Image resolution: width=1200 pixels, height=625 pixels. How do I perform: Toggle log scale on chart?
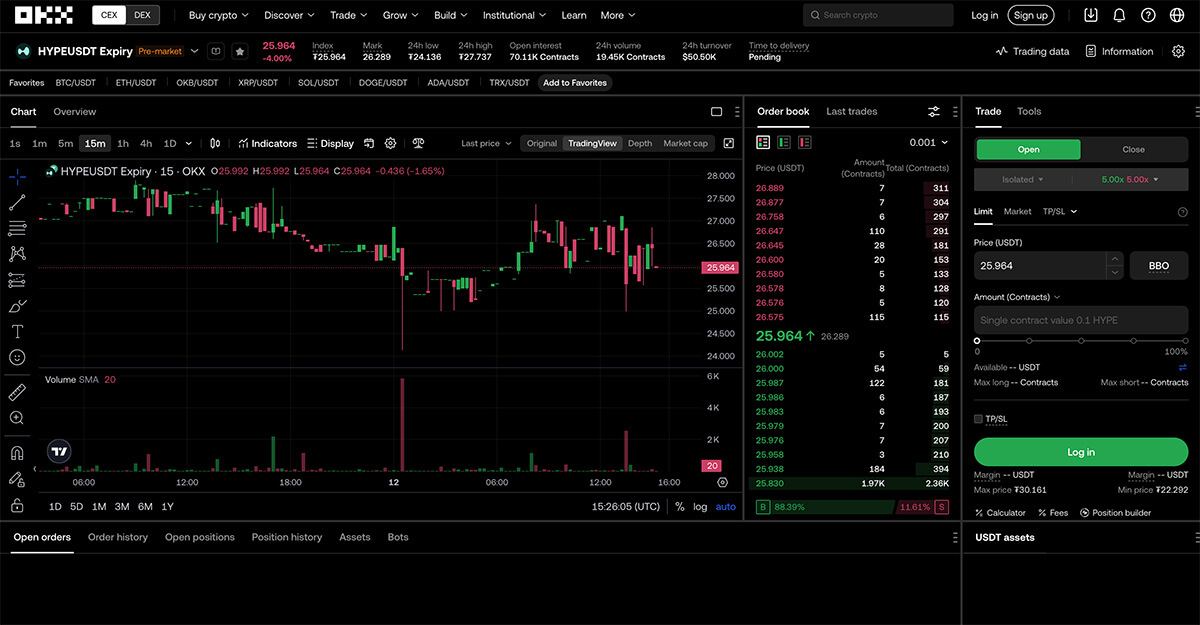(x=700, y=506)
